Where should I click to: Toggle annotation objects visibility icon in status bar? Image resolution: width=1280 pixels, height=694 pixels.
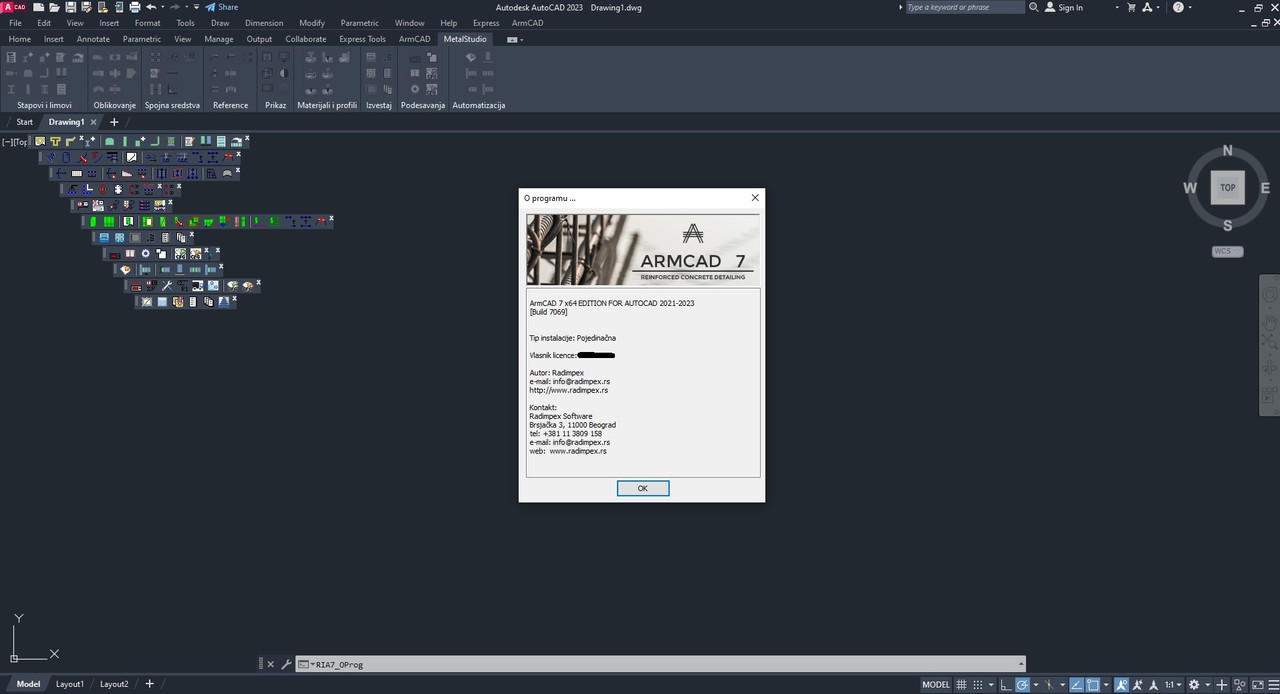(1121, 685)
